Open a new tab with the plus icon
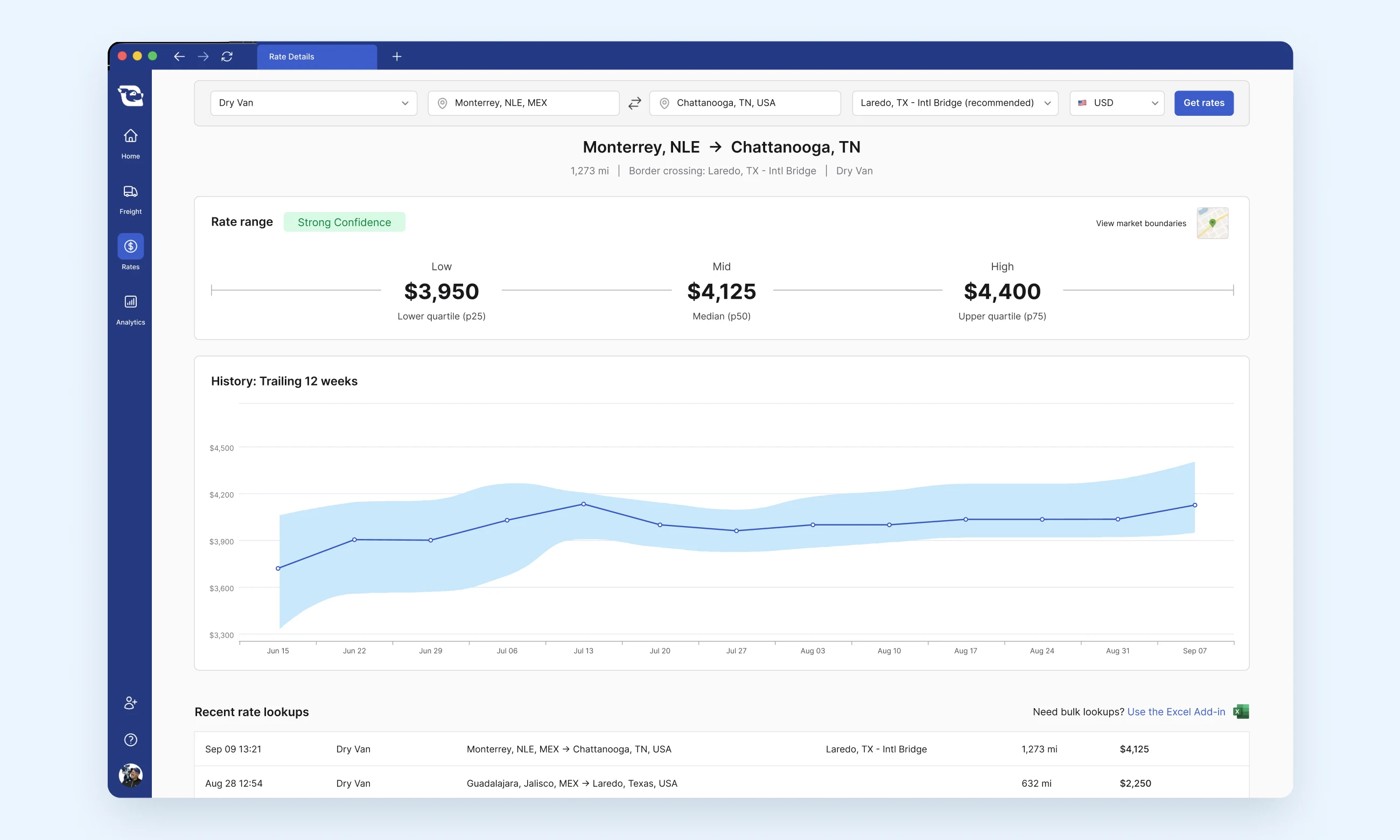 click(x=397, y=57)
